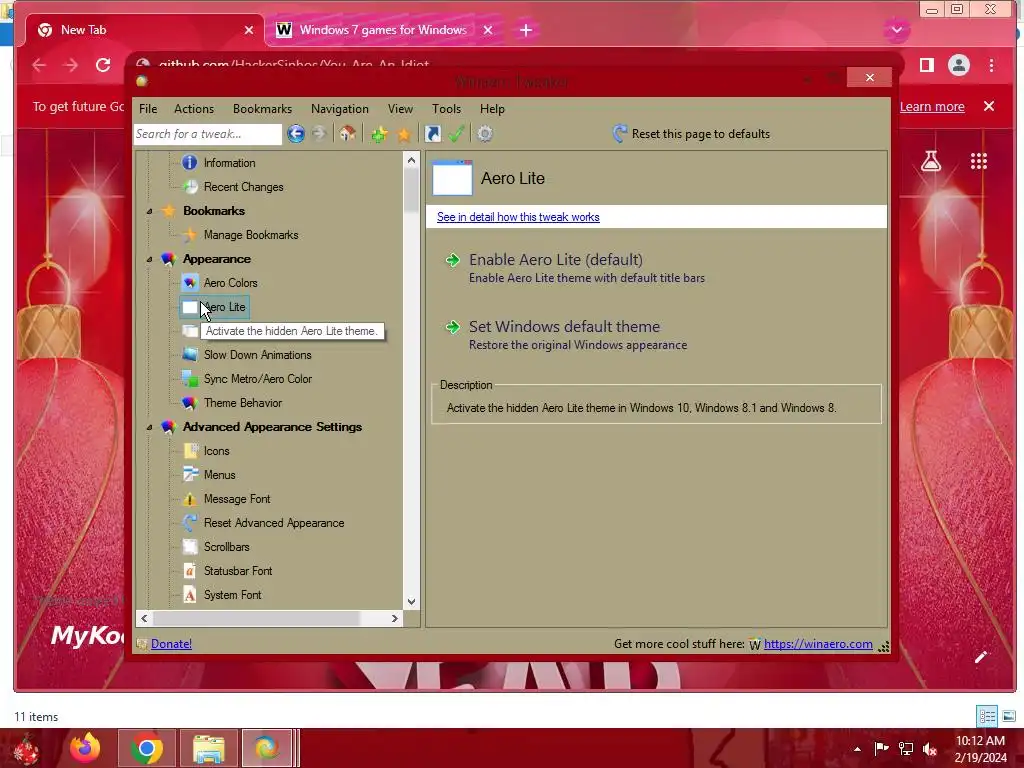Select the Information tree item
Image resolution: width=1024 pixels, height=768 pixels.
[x=229, y=163]
